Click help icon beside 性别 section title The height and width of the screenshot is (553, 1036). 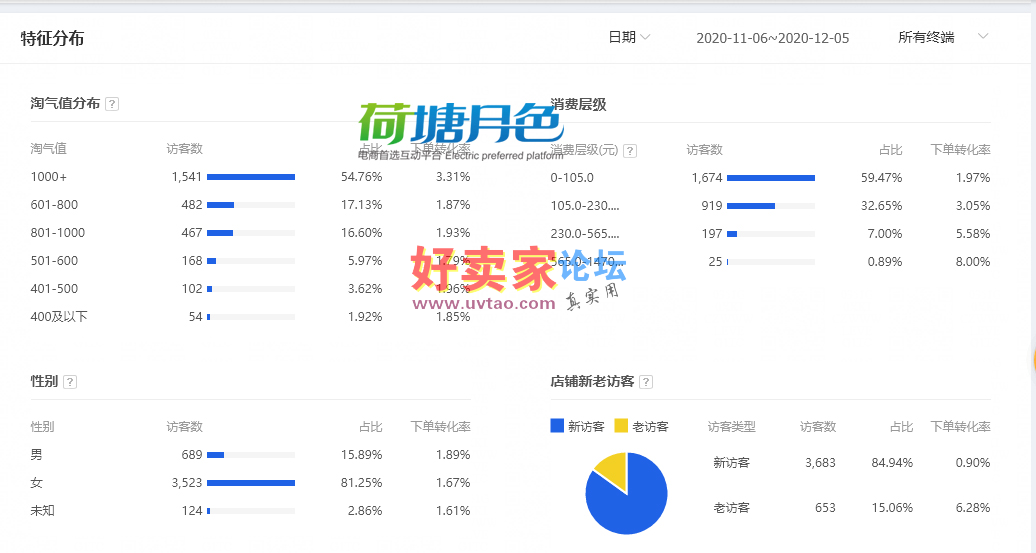tap(70, 382)
